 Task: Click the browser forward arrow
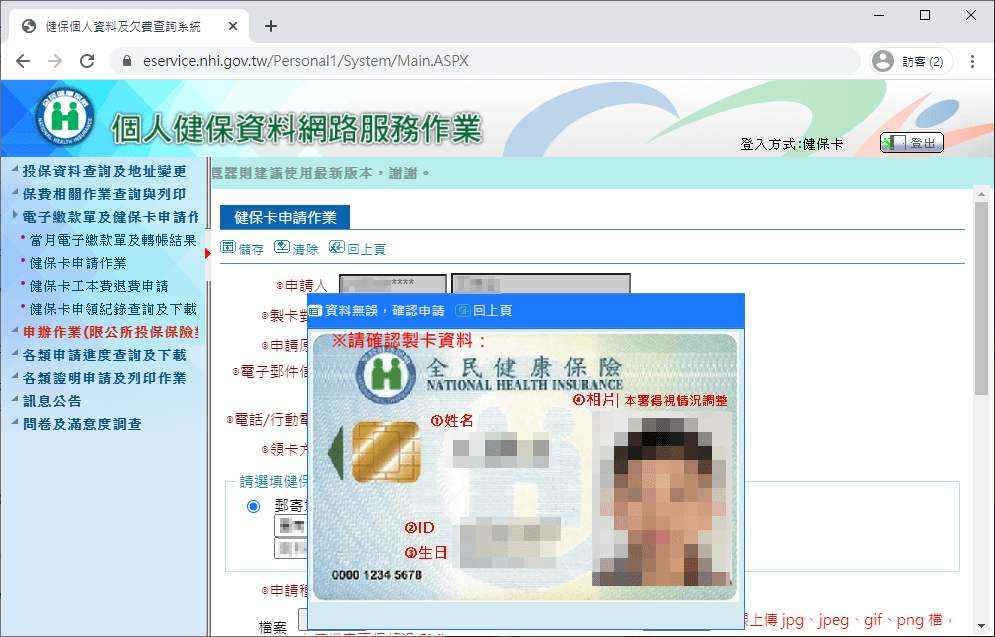[55, 61]
